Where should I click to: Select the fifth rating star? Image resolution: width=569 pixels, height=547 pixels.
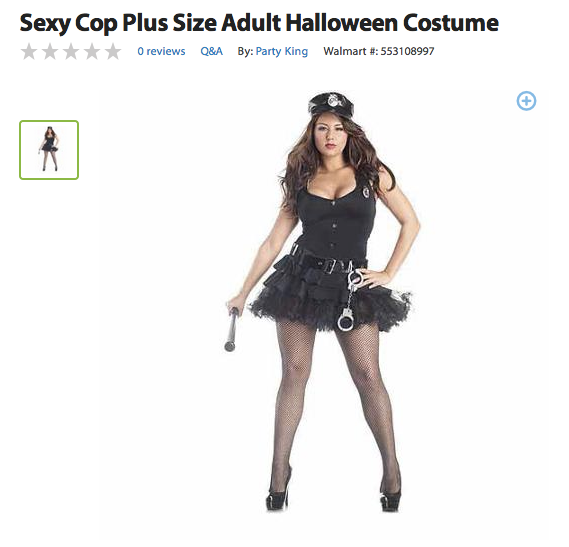(113, 51)
